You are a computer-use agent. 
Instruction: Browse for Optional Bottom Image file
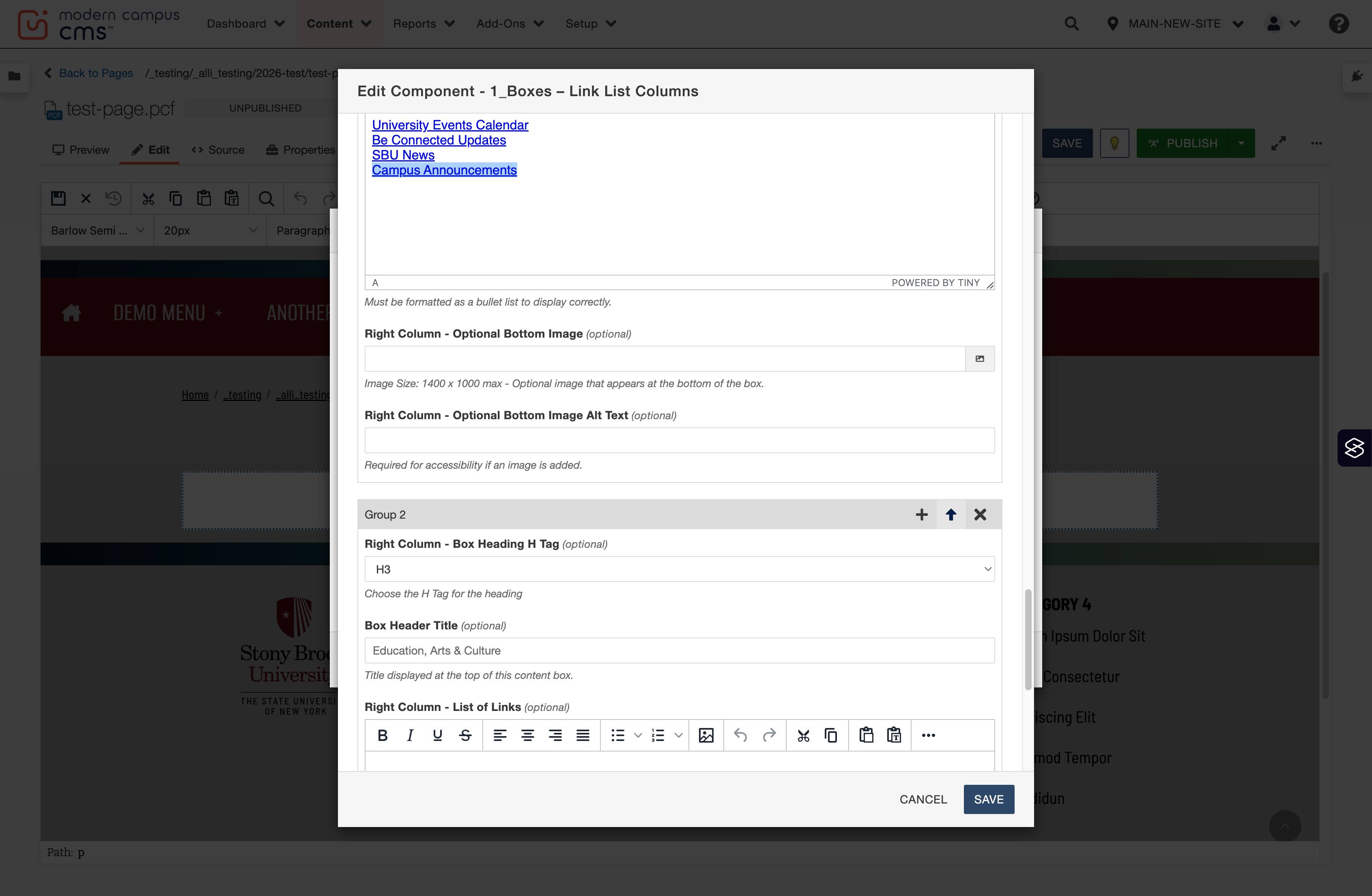tap(980, 359)
